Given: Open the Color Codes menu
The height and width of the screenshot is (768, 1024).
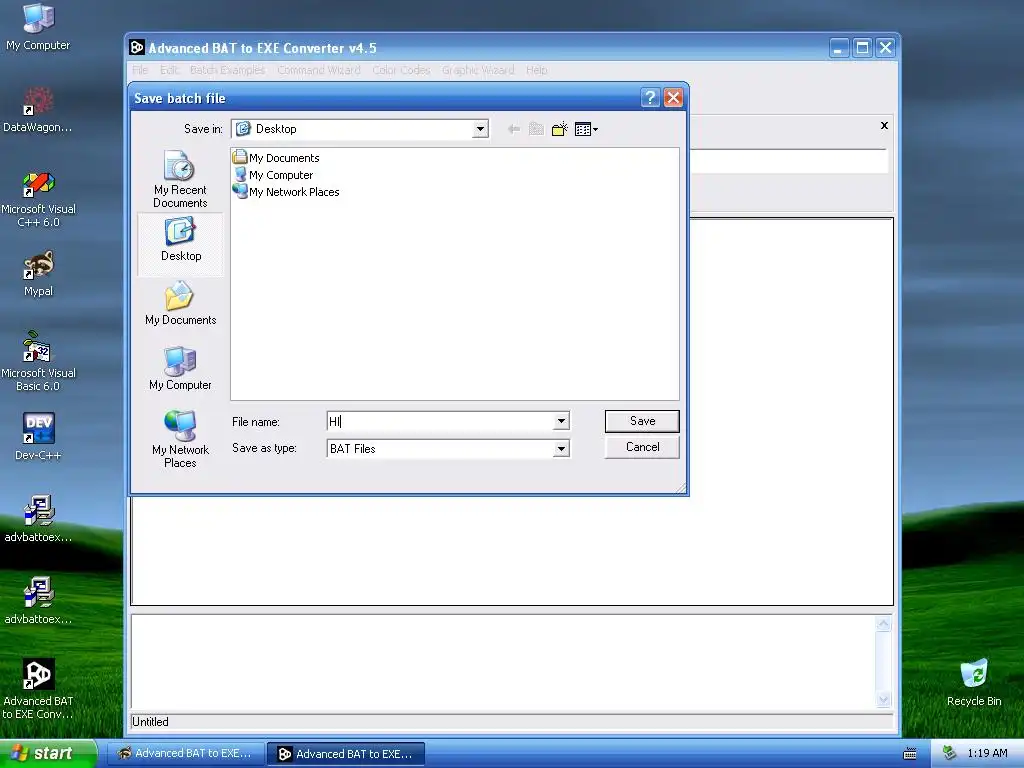Looking at the screenshot, I should coord(401,70).
